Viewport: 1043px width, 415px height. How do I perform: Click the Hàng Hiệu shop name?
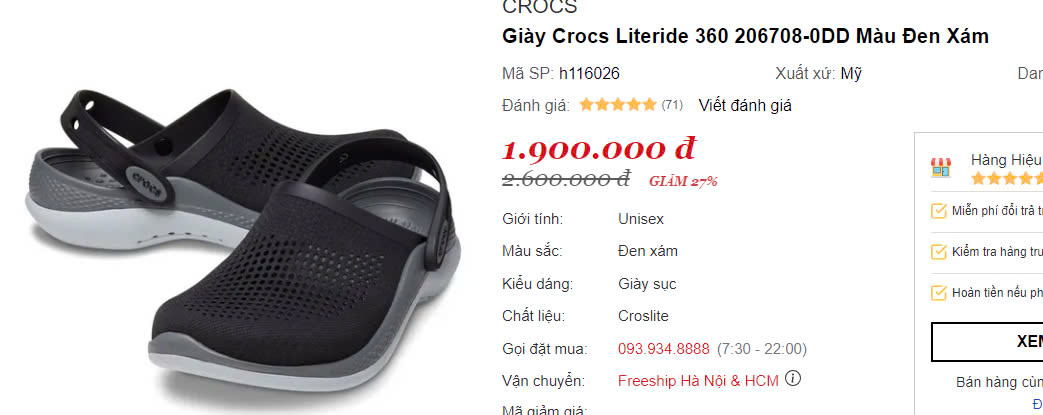pyautogui.click(x=1006, y=160)
